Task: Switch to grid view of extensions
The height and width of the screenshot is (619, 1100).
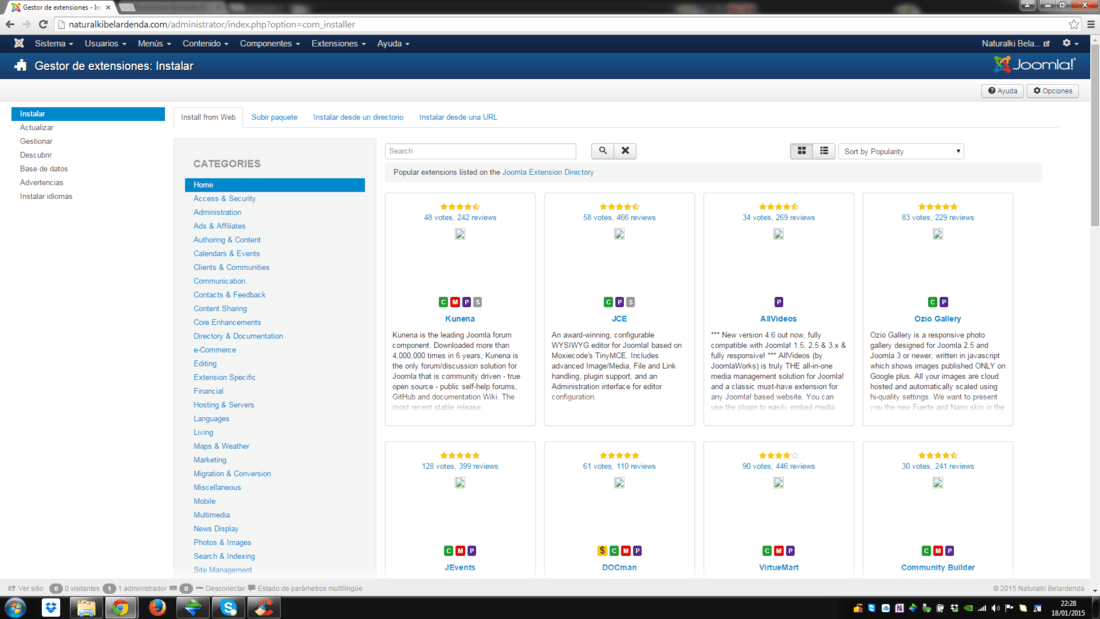Action: 802,151
